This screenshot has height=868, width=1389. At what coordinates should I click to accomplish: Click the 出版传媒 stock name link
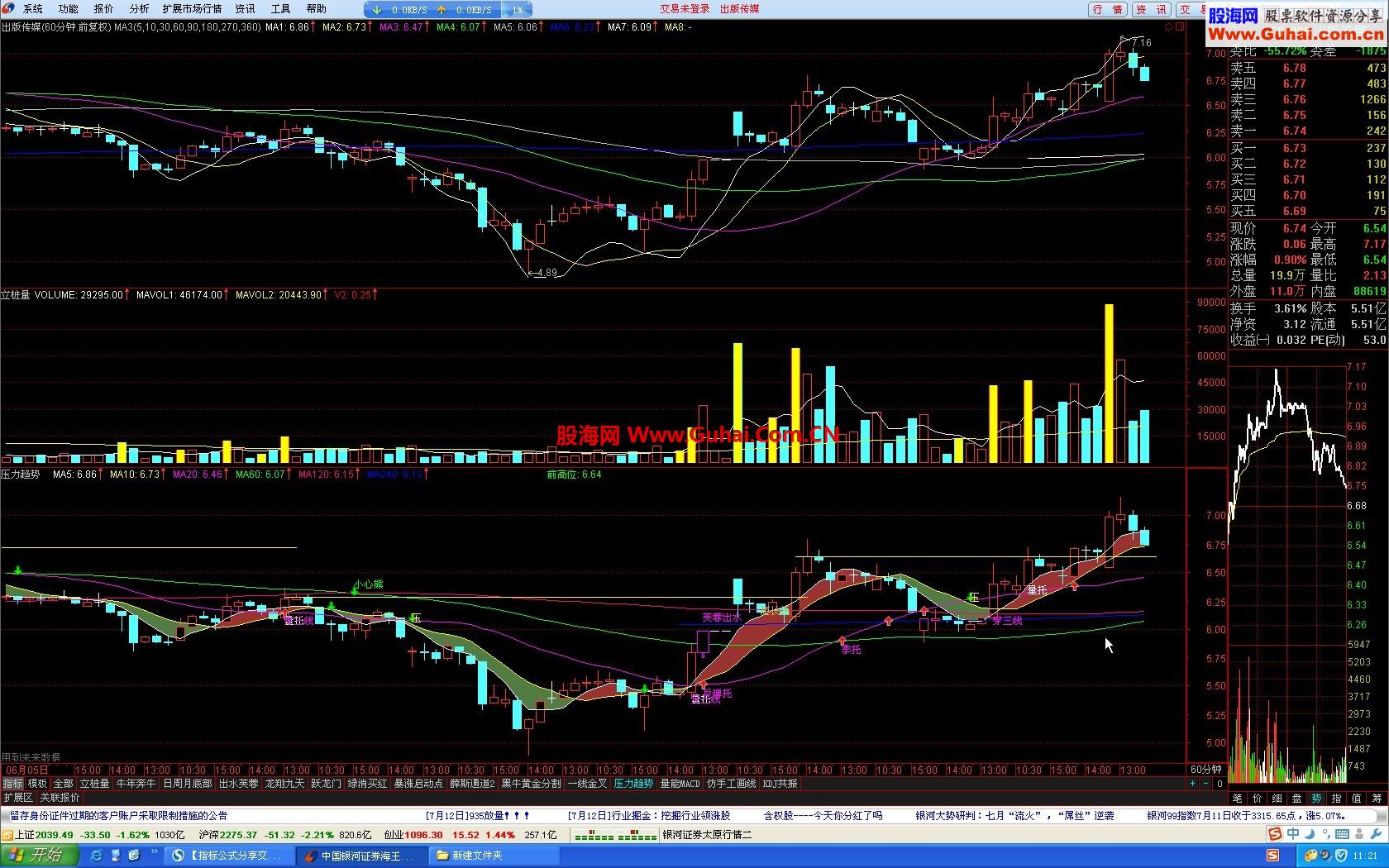(x=739, y=9)
